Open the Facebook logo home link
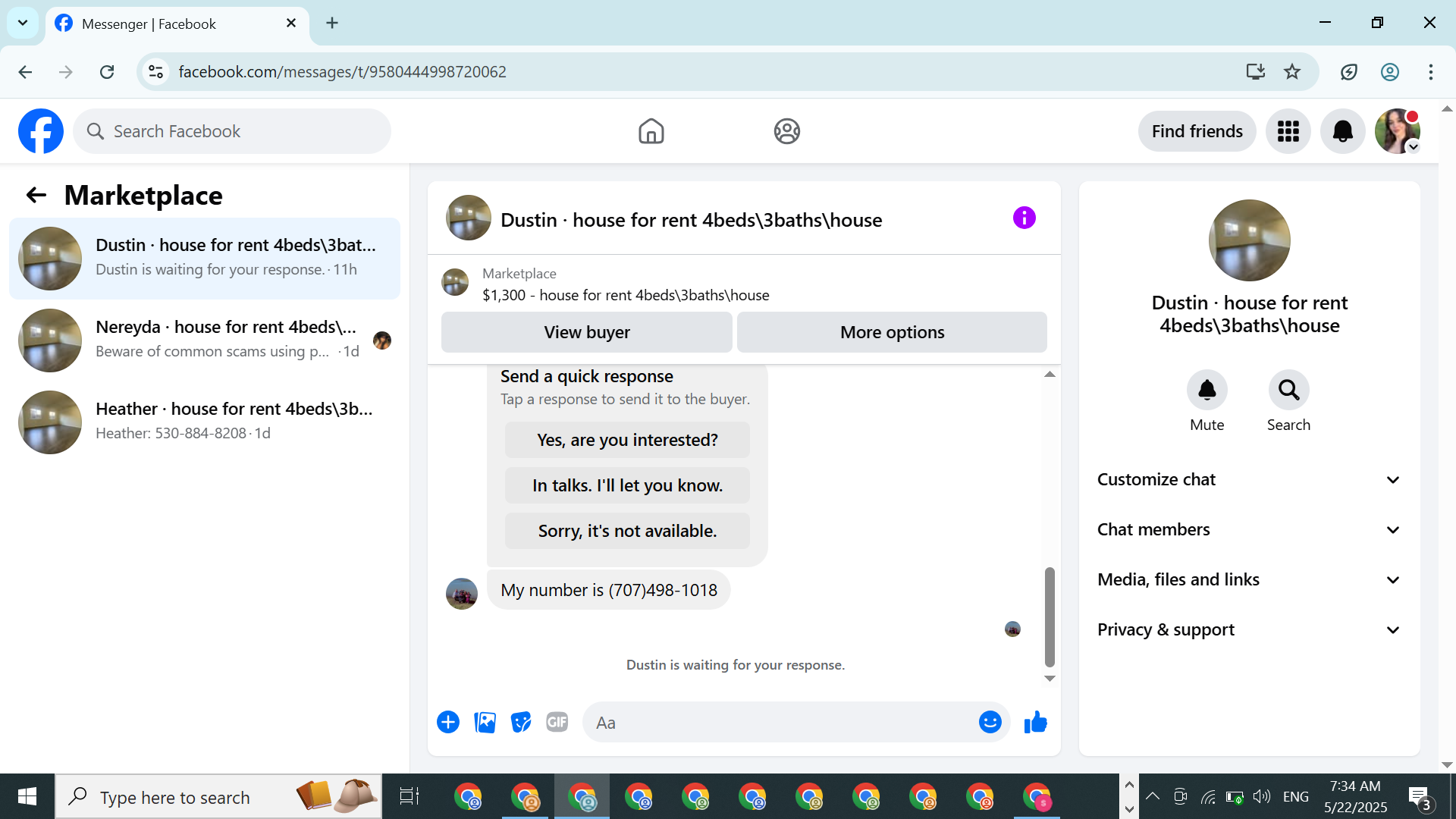 [41, 131]
